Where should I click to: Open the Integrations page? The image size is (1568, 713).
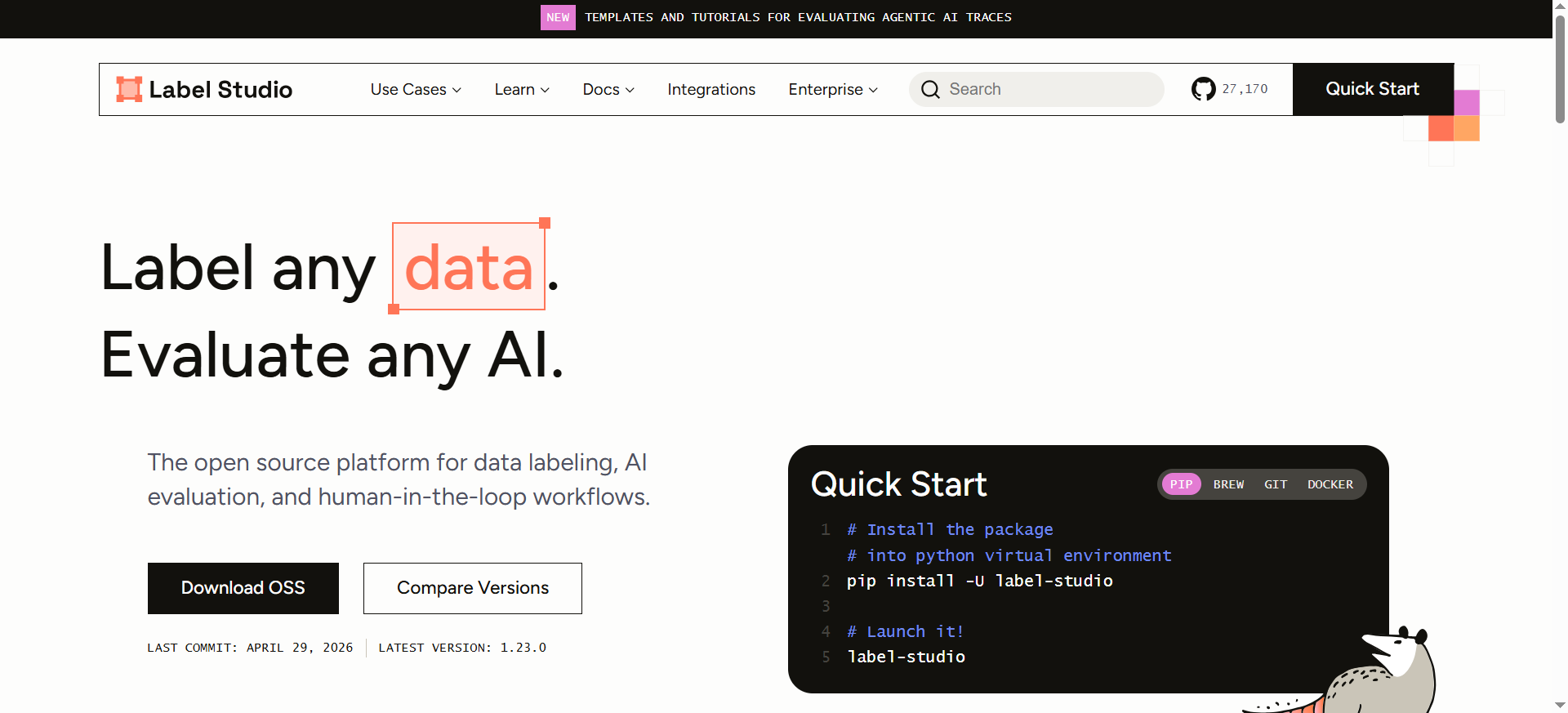coord(711,89)
